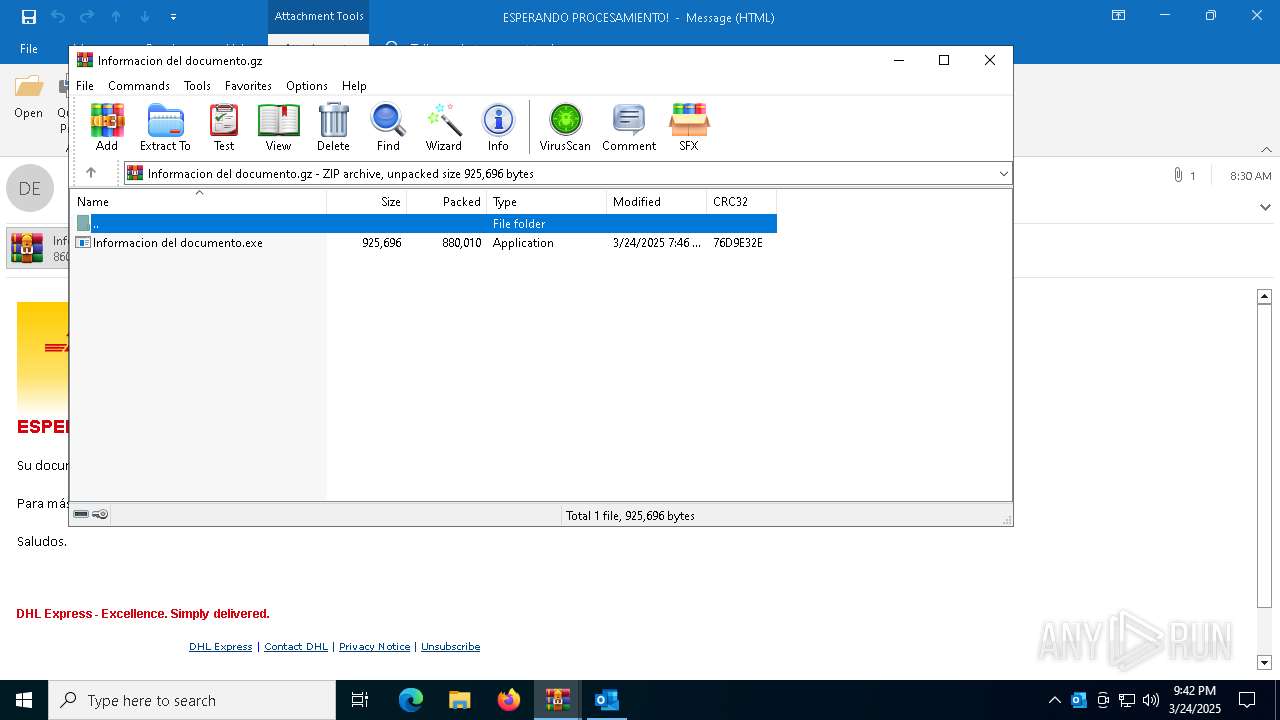Select the Delete trash icon
Image resolution: width=1280 pixels, height=720 pixels.
(x=333, y=127)
